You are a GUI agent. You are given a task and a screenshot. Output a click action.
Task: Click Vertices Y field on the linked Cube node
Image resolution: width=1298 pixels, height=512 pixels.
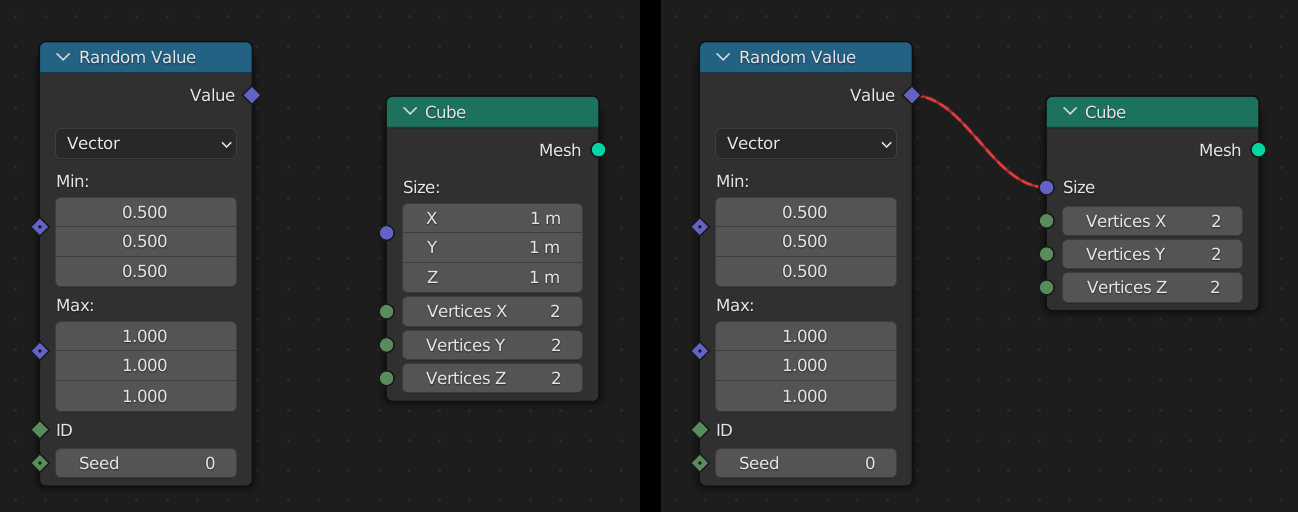coord(1152,254)
